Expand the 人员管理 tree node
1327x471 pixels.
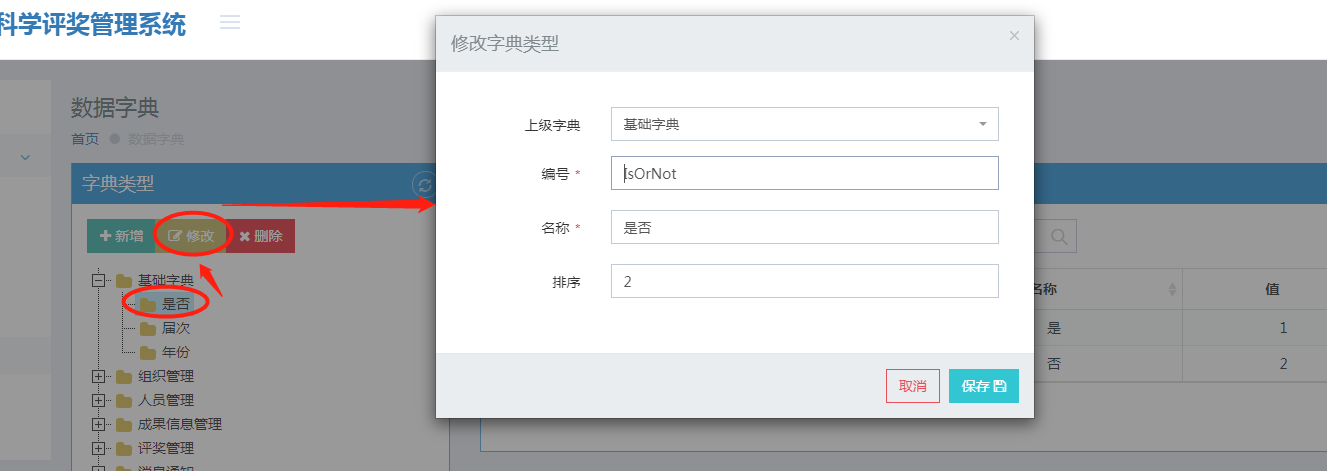(x=99, y=400)
